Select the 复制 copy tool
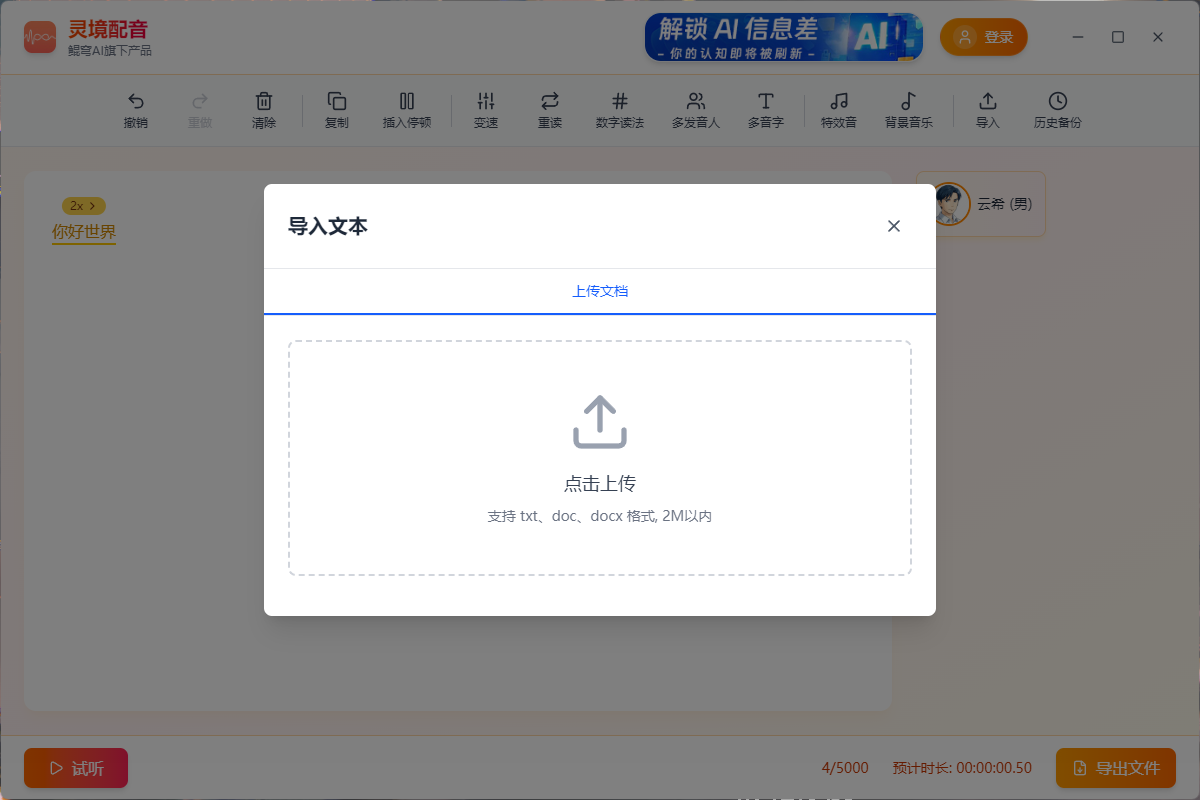This screenshot has width=1200, height=800. 336,110
